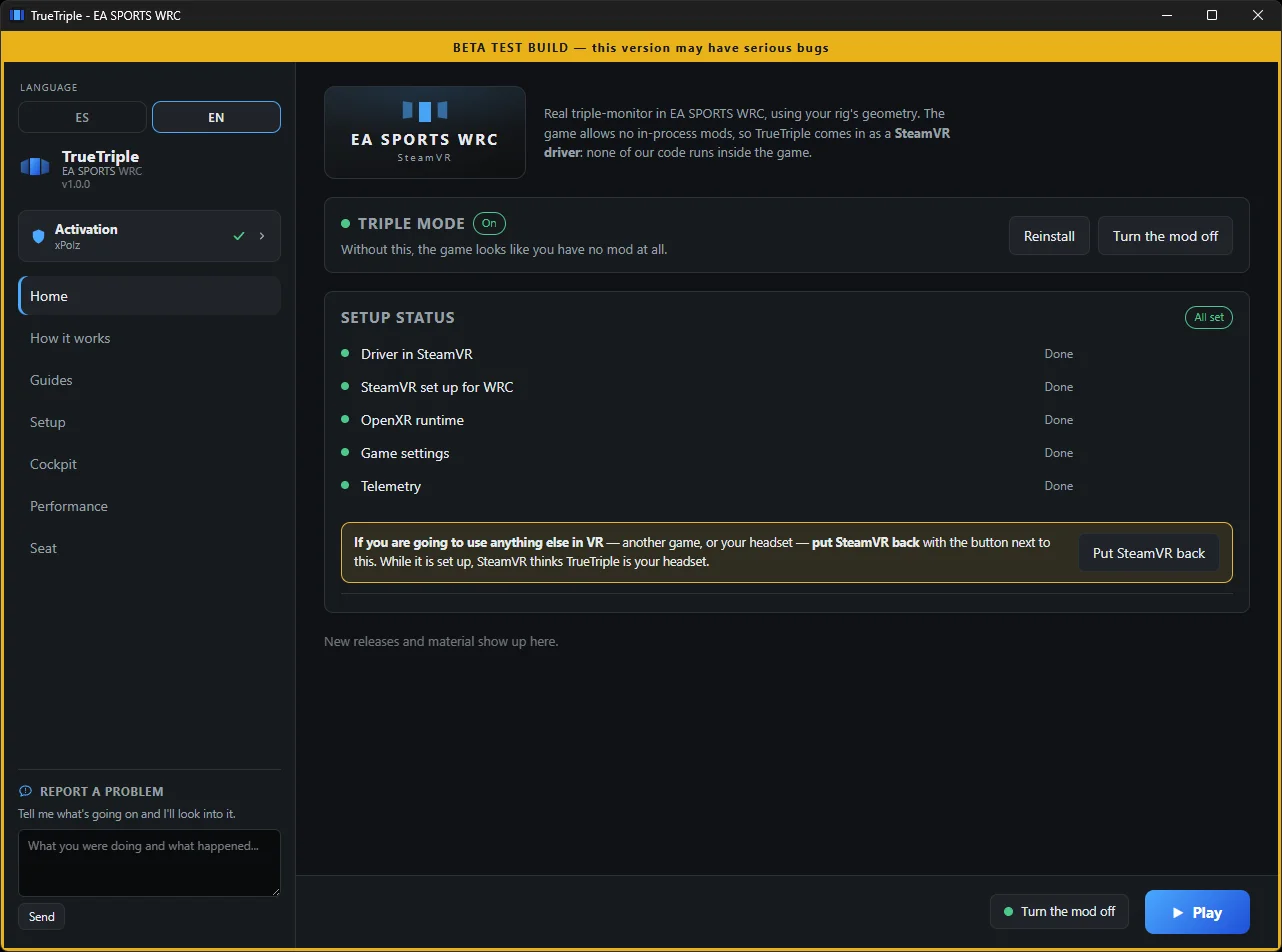
Task: Expand Activation with the chevron arrow
Action: pyautogui.click(x=262, y=236)
